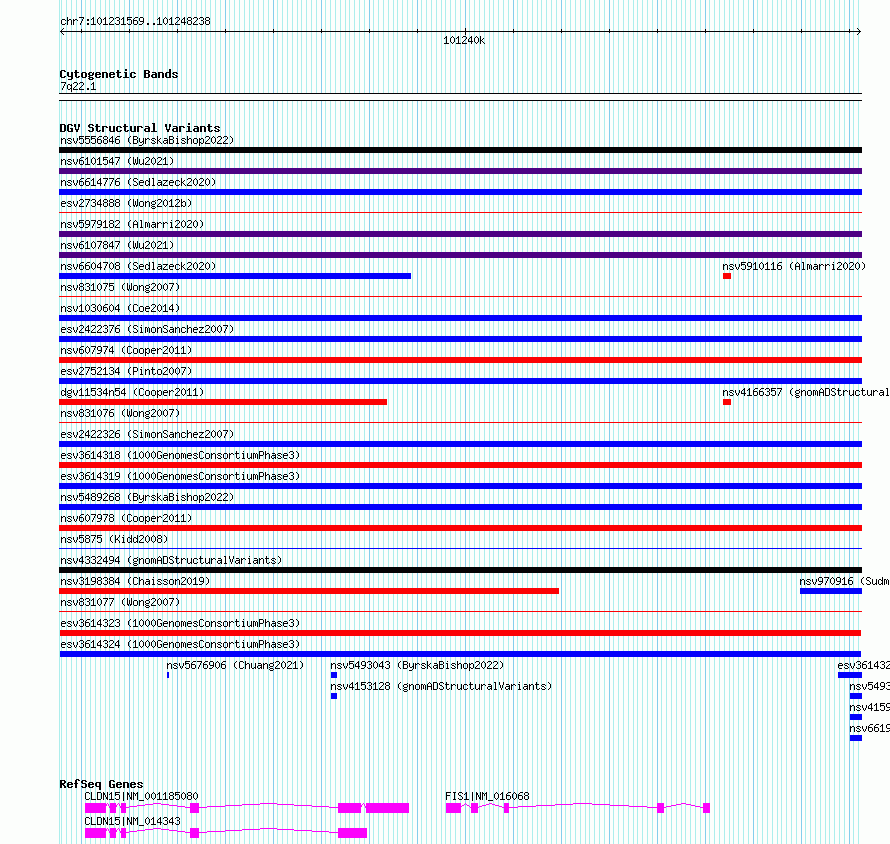
Task: Select the nsv6101547 (Wu2021) variant label
Action: pyautogui.click(x=117, y=161)
